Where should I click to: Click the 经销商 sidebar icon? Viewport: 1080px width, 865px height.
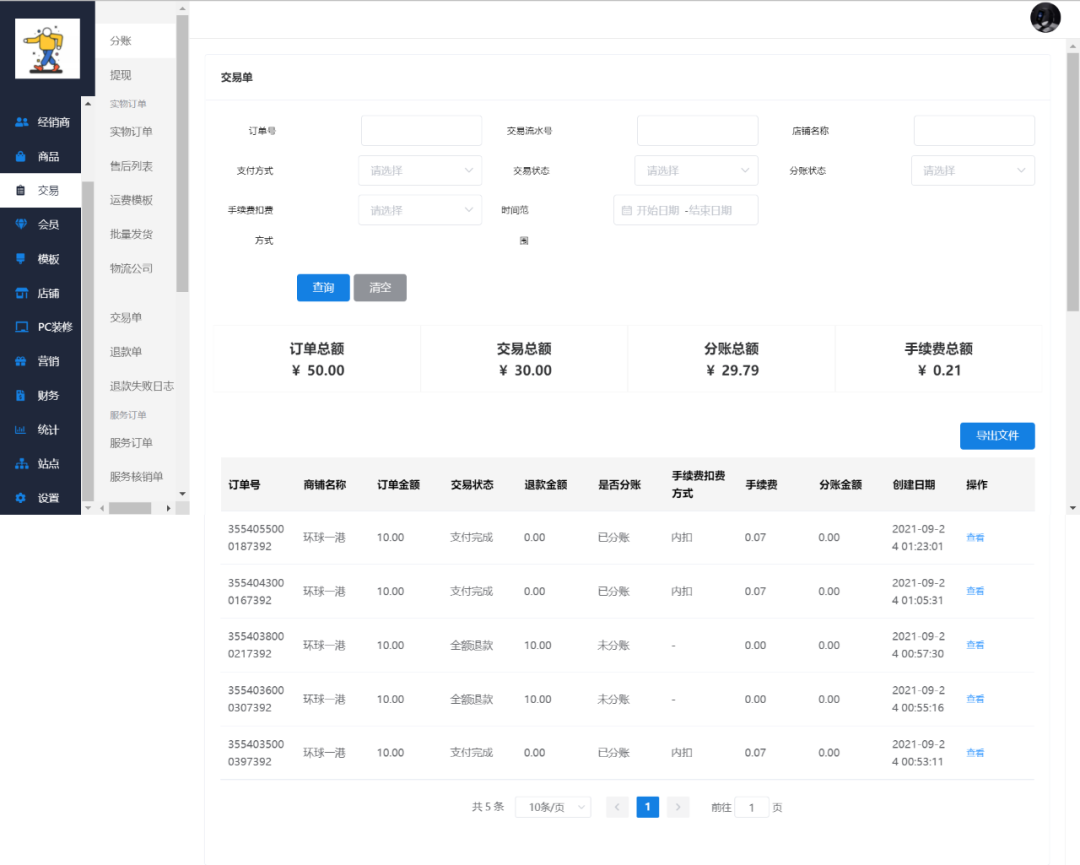(x=21, y=122)
